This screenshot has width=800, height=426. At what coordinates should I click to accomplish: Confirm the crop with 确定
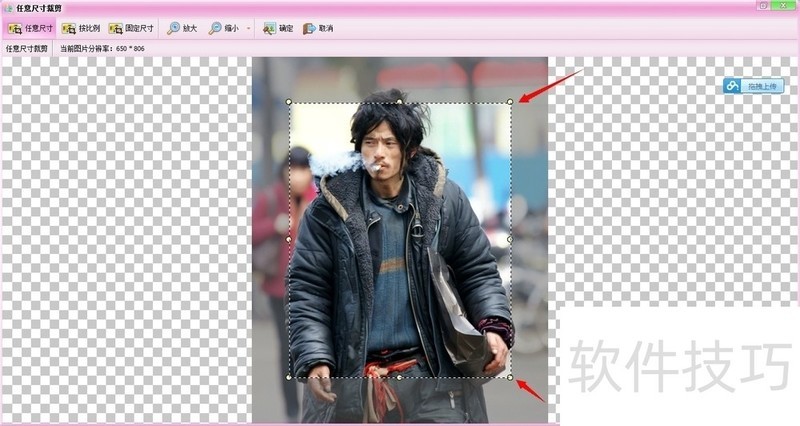coord(278,29)
